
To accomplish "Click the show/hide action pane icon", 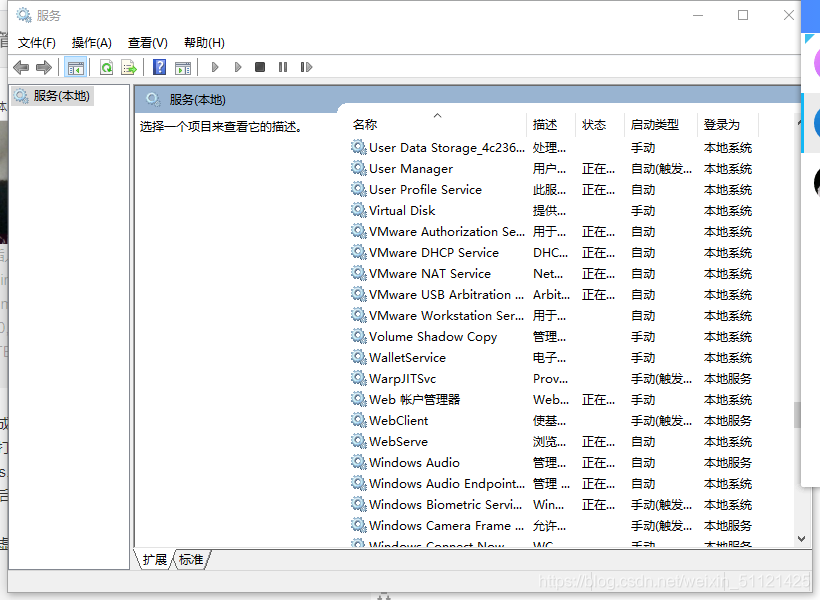I will tap(183, 67).
